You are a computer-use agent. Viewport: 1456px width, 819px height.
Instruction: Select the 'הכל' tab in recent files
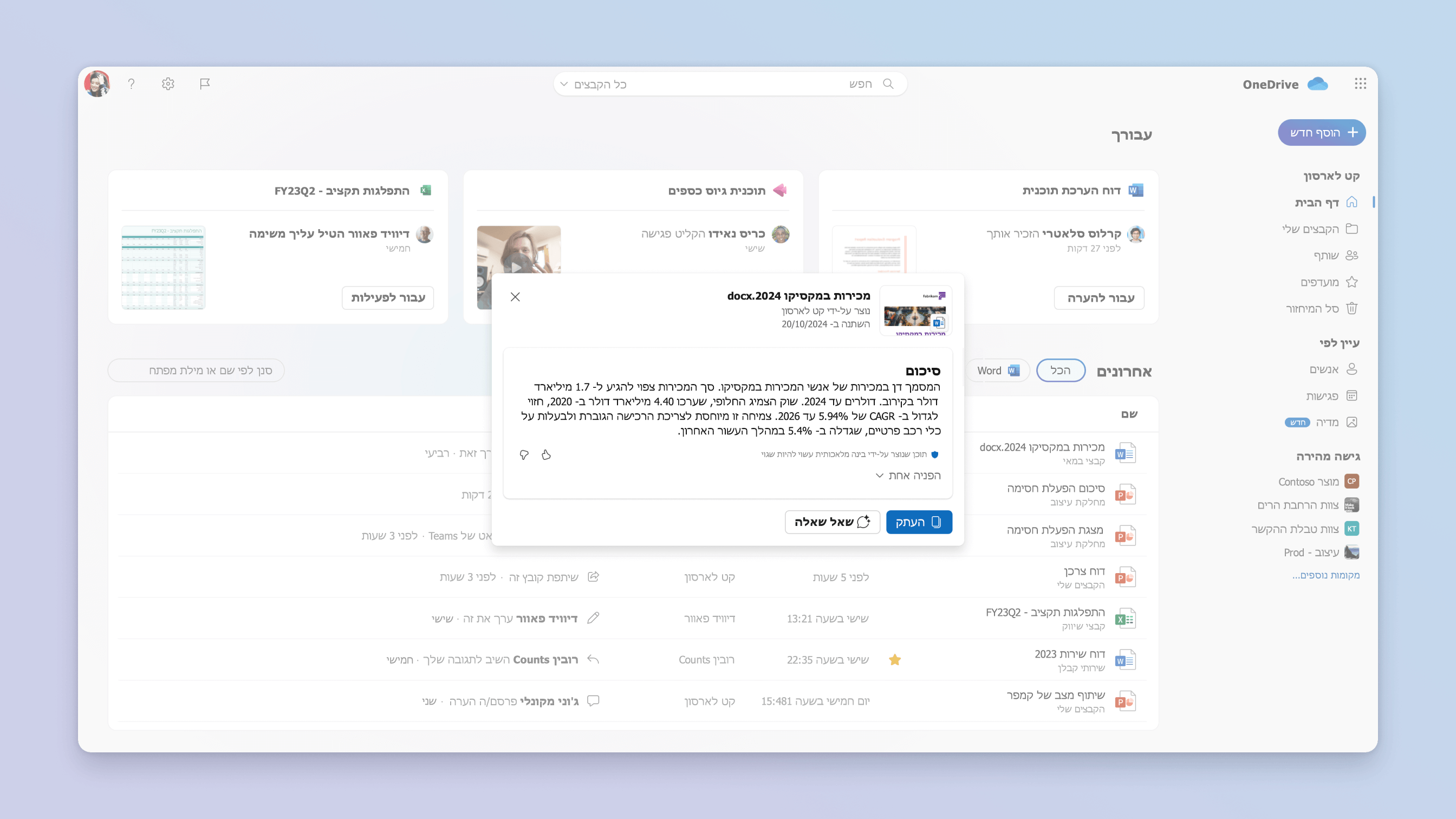[x=1059, y=370]
